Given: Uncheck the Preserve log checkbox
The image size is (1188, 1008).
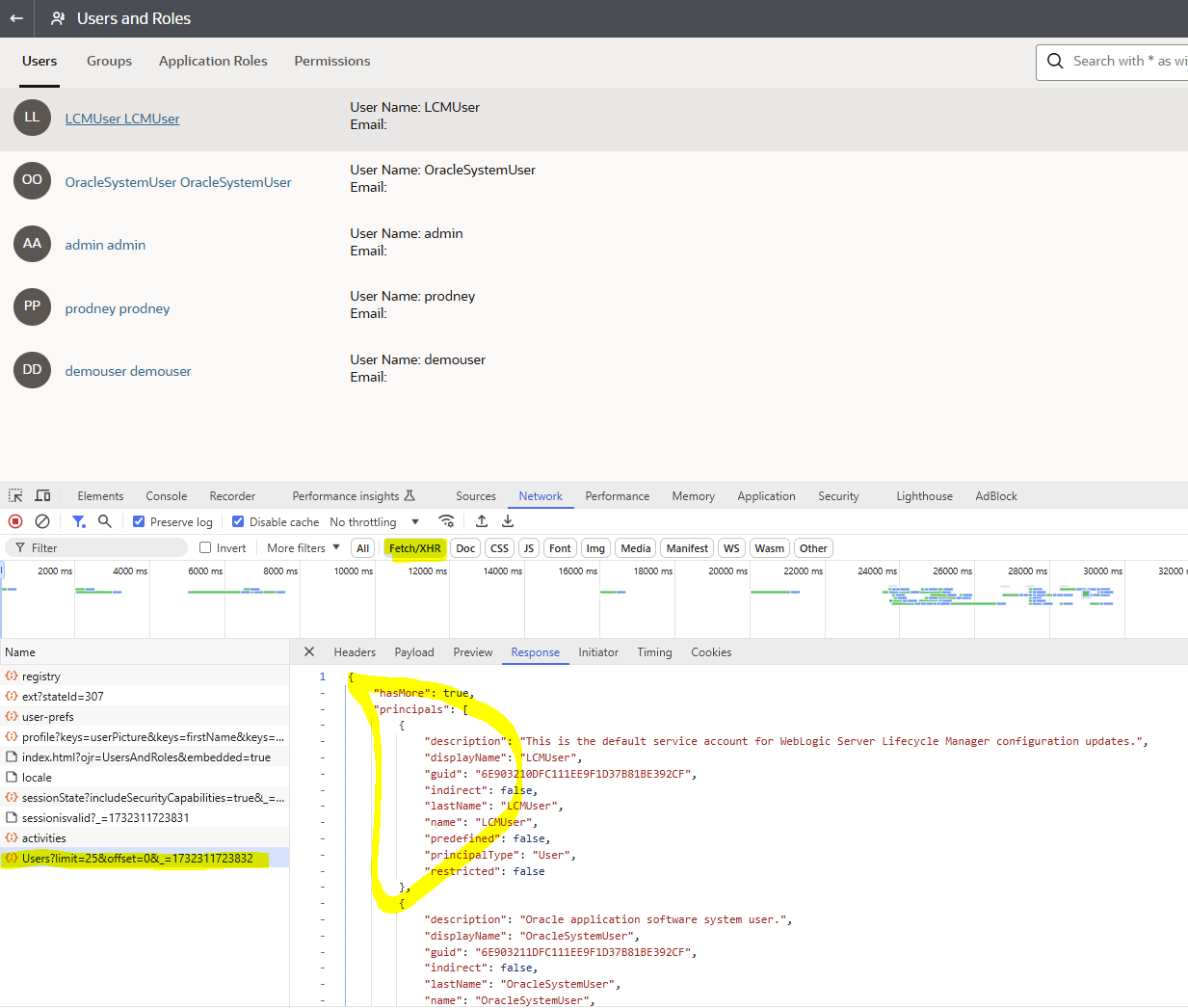Looking at the screenshot, I should (140, 521).
